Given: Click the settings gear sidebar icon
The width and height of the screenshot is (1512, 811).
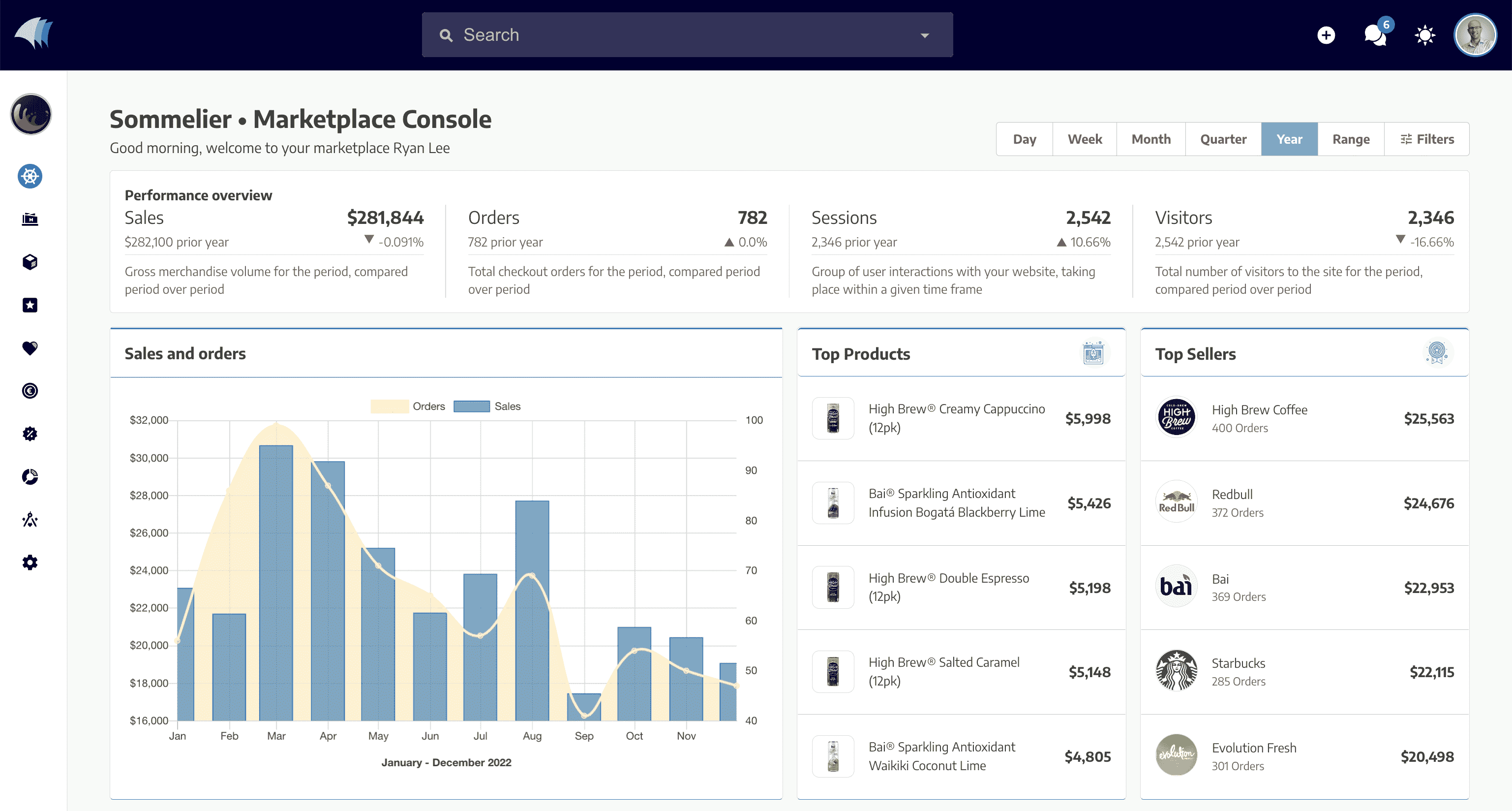Looking at the screenshot, I should (30, 562).
